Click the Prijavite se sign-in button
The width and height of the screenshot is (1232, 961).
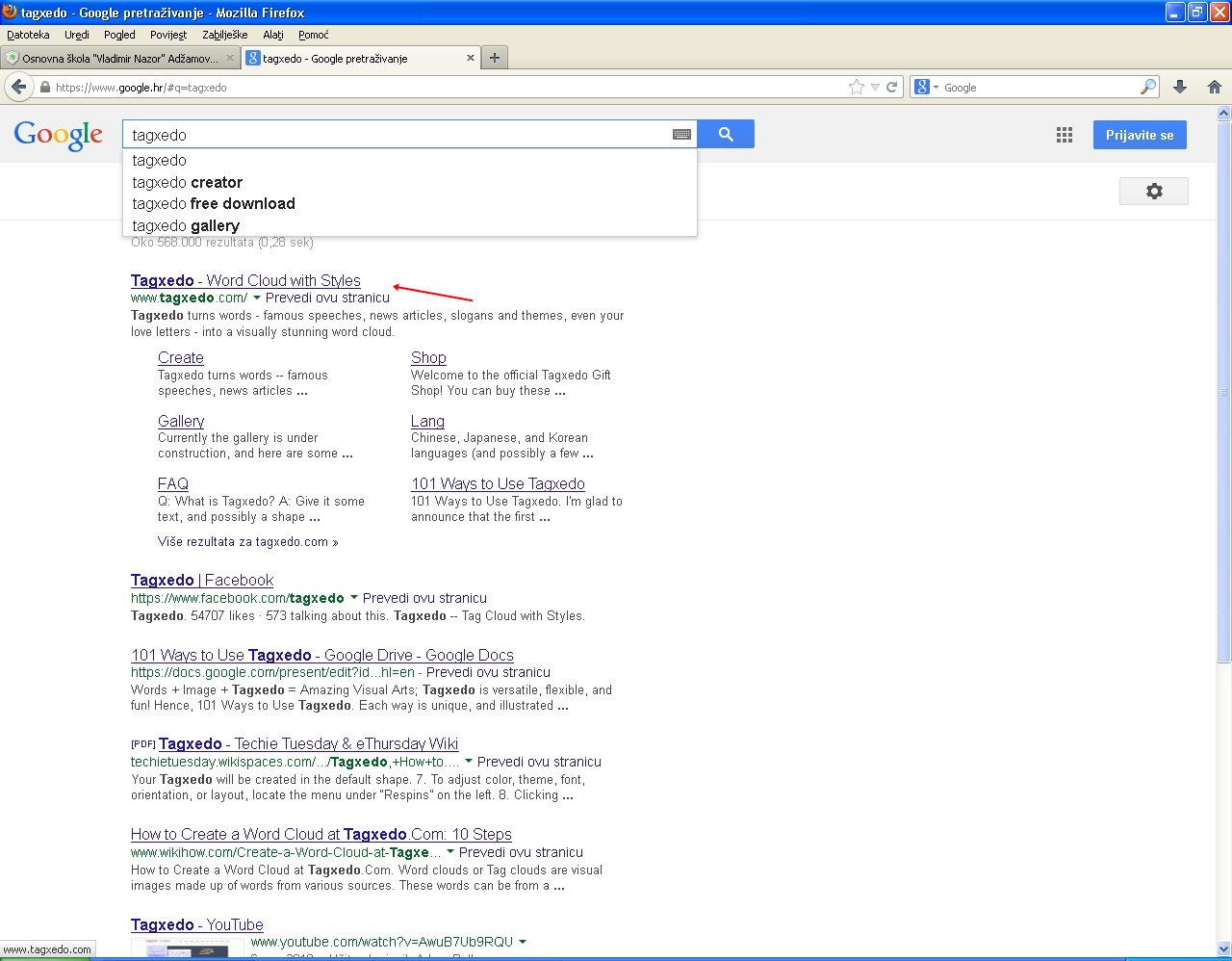pyautogui.click(x=1140, y=135)
